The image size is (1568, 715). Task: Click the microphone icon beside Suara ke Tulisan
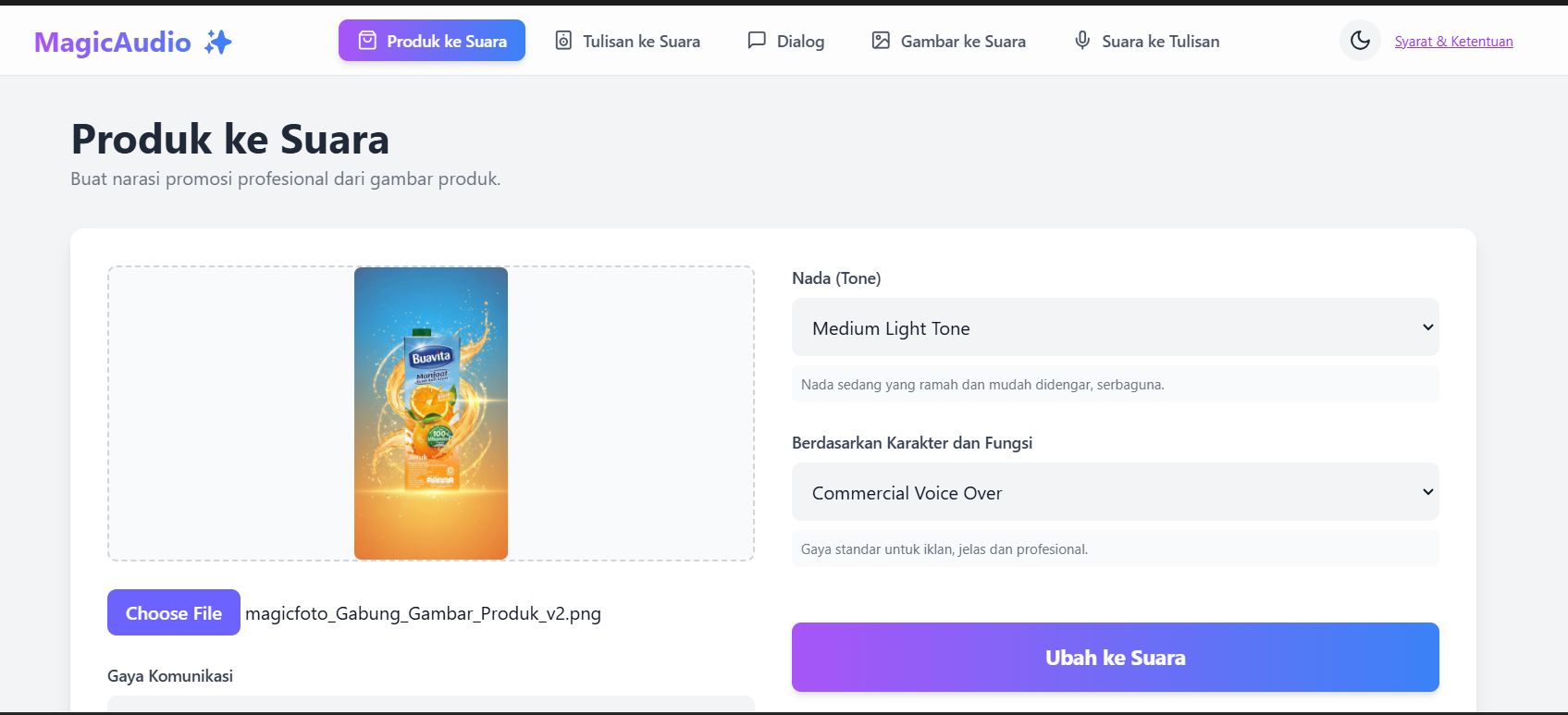coord(1081,41)
